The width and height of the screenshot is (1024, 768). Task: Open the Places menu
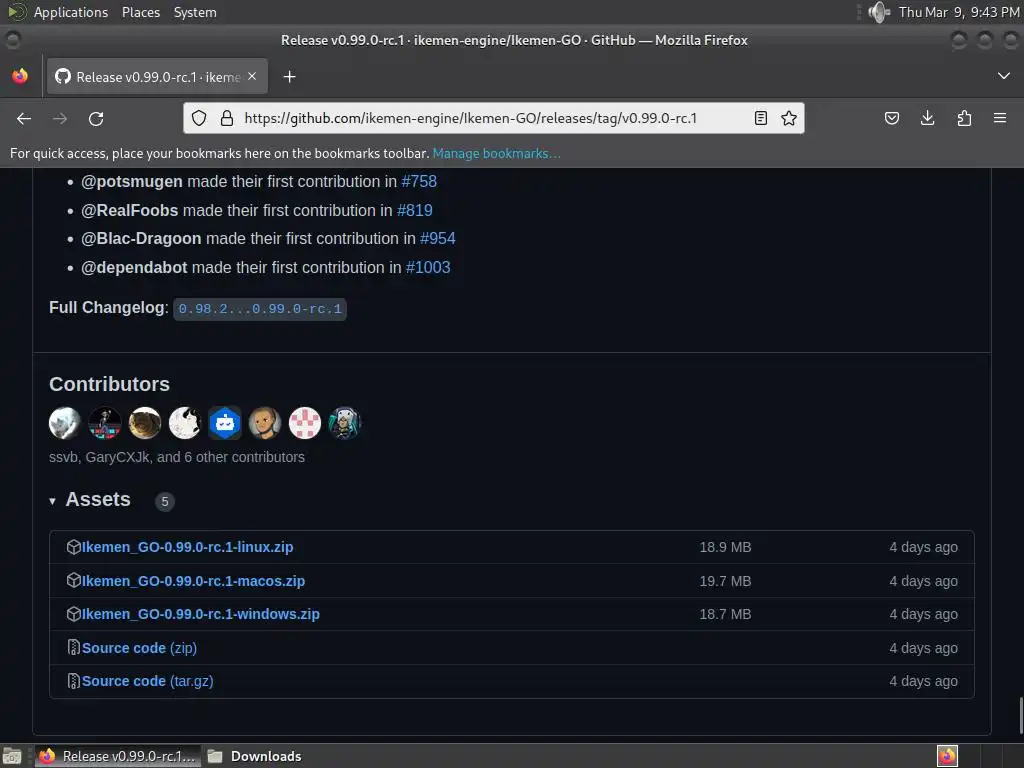pos(141,12)
